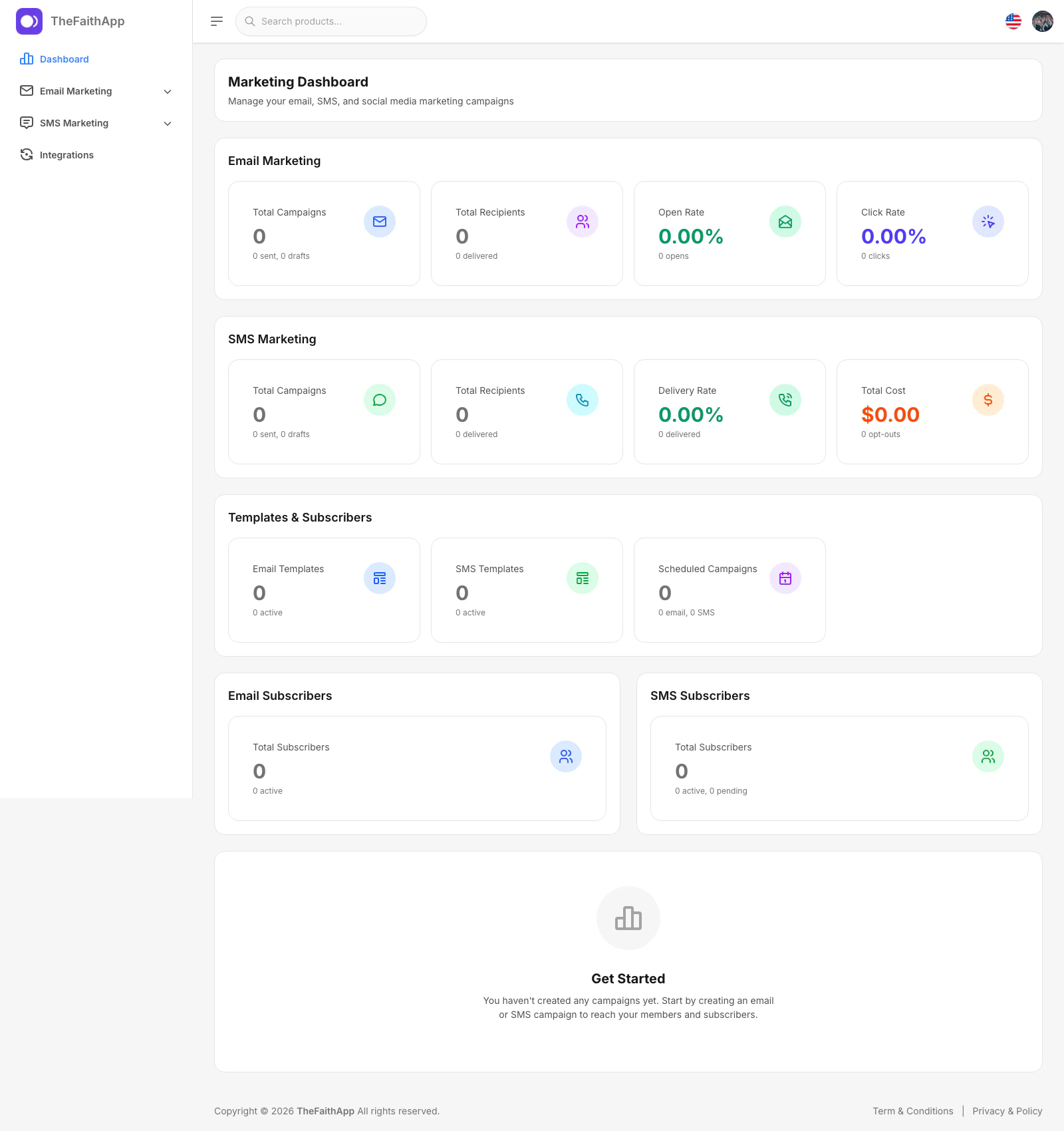
Task: Click the email Total Campaigns envelope icon
Action: click(380, 222)
